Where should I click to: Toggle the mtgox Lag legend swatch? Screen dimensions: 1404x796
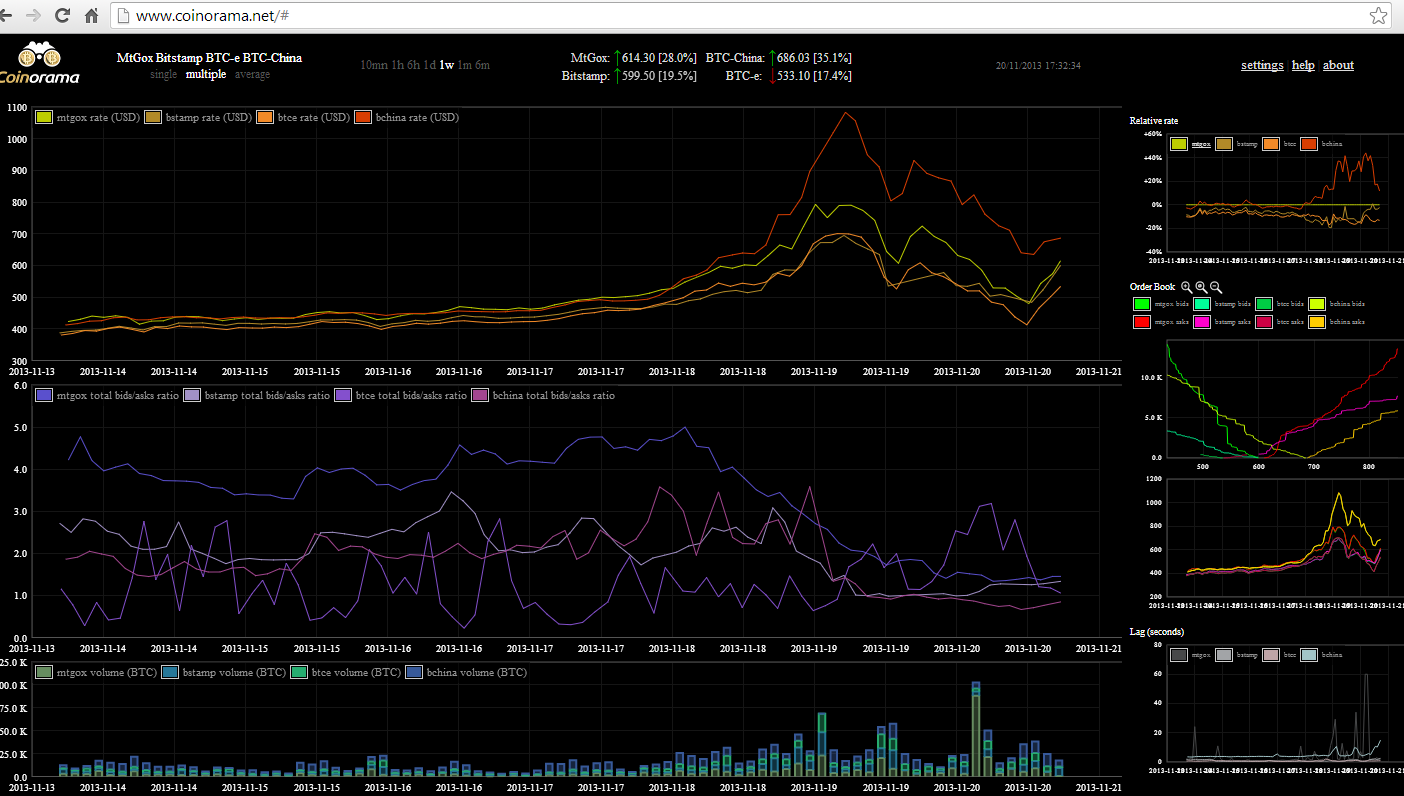pyautogui.click(x=1180, y=655)
